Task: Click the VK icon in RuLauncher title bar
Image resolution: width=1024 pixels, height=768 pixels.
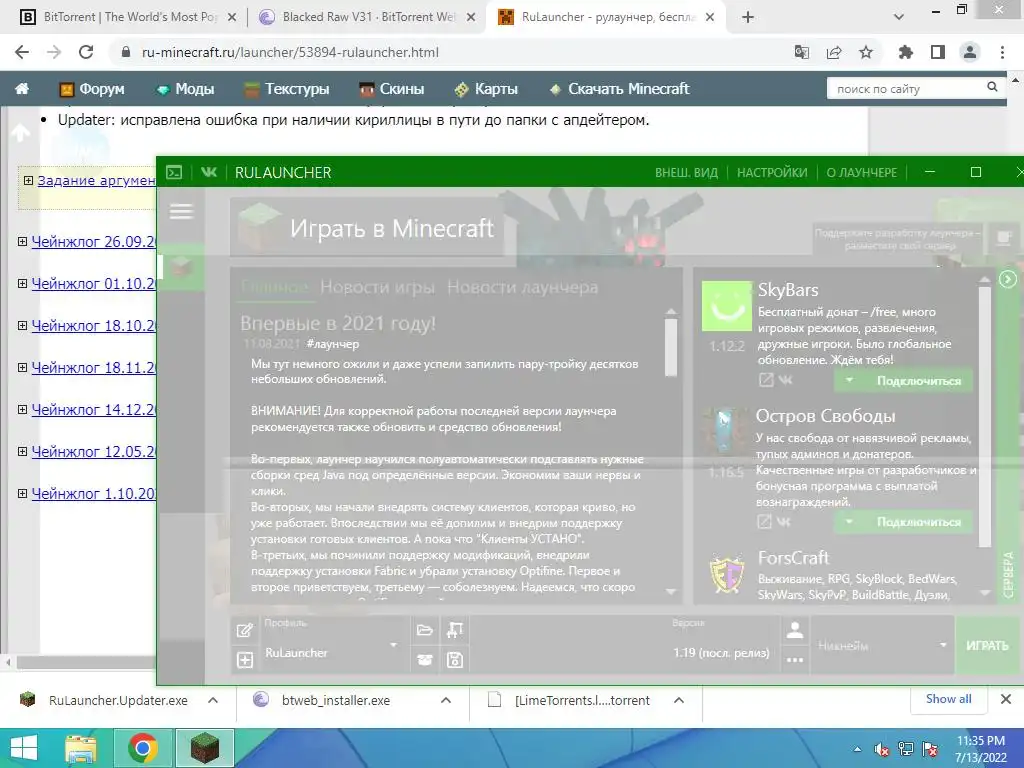Action: (x=209, y=172)
